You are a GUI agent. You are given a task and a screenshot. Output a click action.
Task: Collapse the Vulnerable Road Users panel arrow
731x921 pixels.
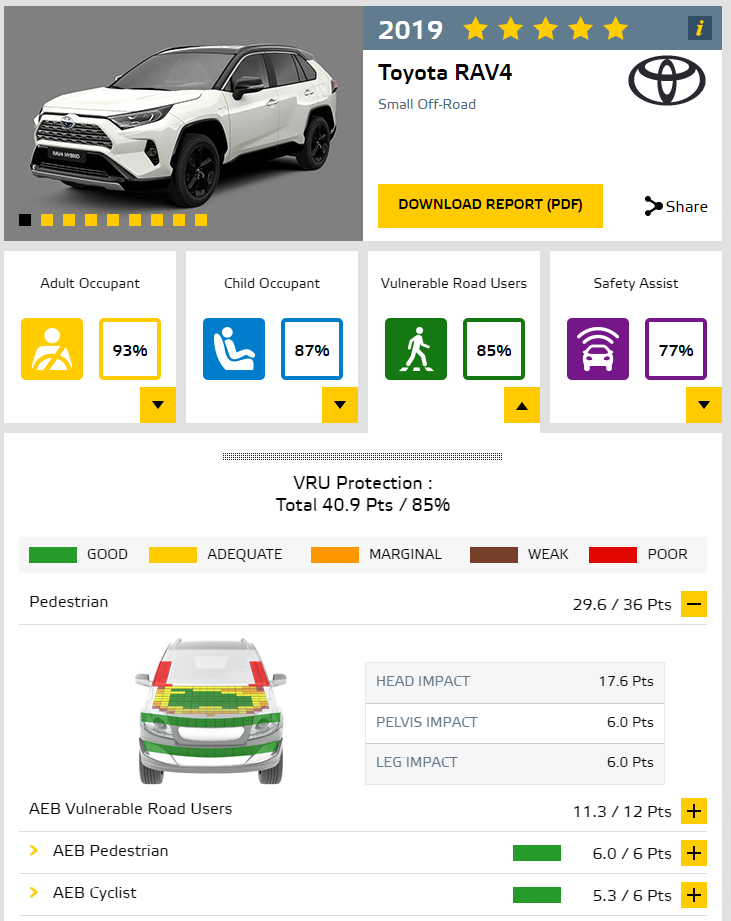coord(522,405)
